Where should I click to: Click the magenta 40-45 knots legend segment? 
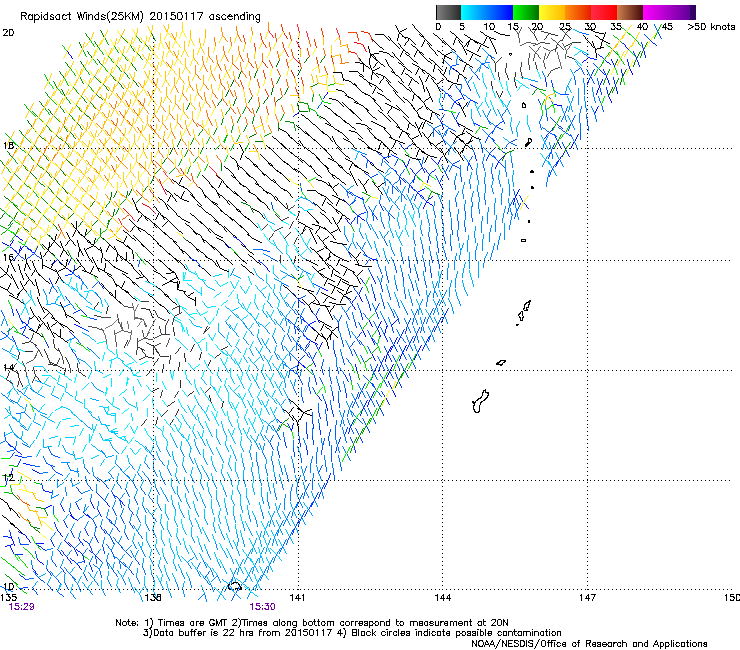click(x=656, y=12)
